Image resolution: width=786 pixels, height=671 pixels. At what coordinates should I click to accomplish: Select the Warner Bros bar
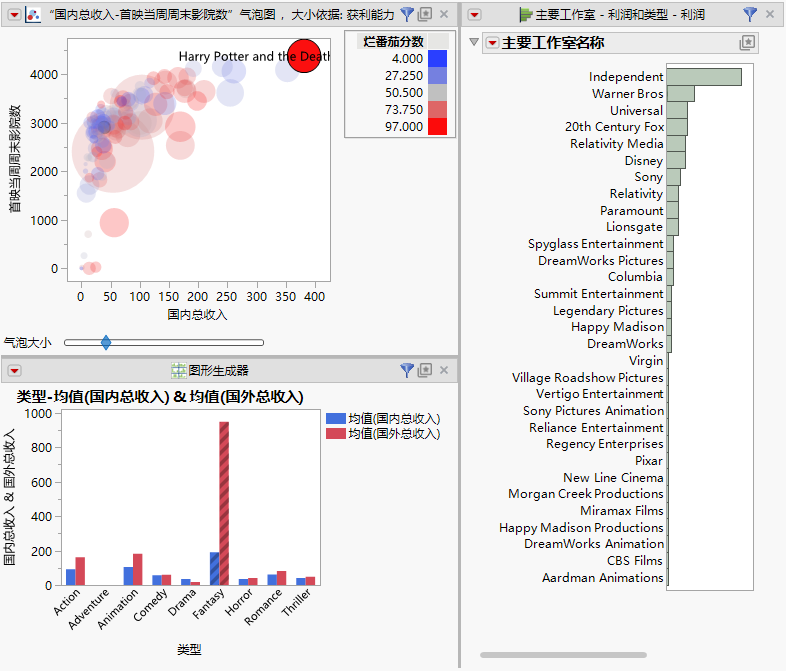pos(681,94)
